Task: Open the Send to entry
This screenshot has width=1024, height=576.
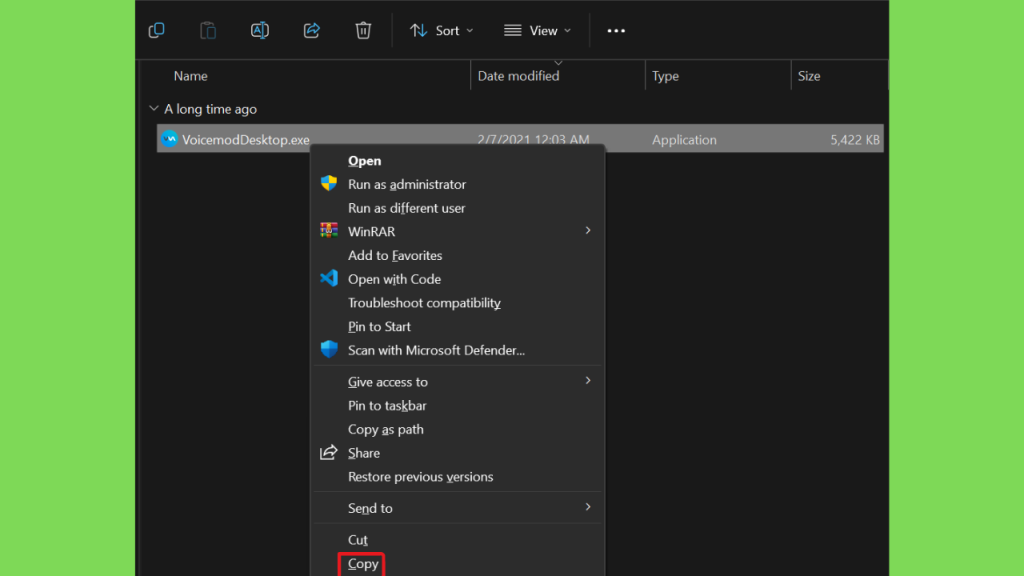Action: tap(370, 508)
